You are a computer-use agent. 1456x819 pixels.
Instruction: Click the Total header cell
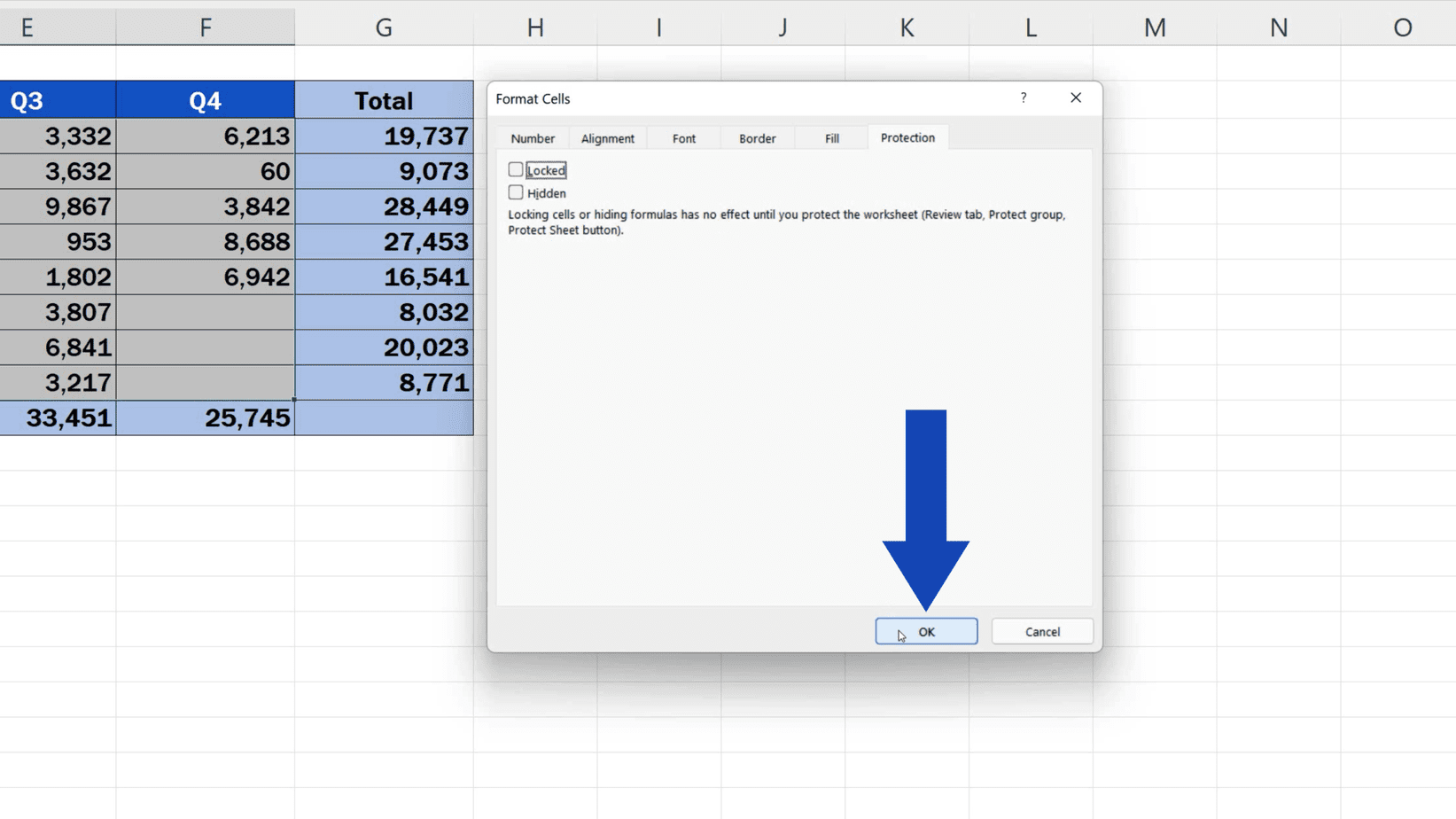(384, 100)
